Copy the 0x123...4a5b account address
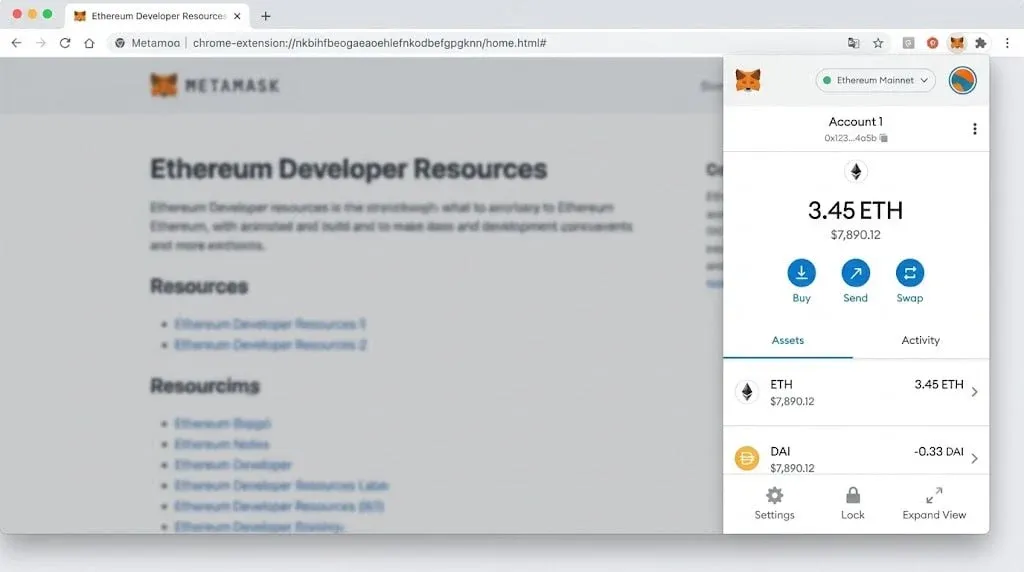The width and height of the screenshot is (1024, 572). [x=856, y=138]
